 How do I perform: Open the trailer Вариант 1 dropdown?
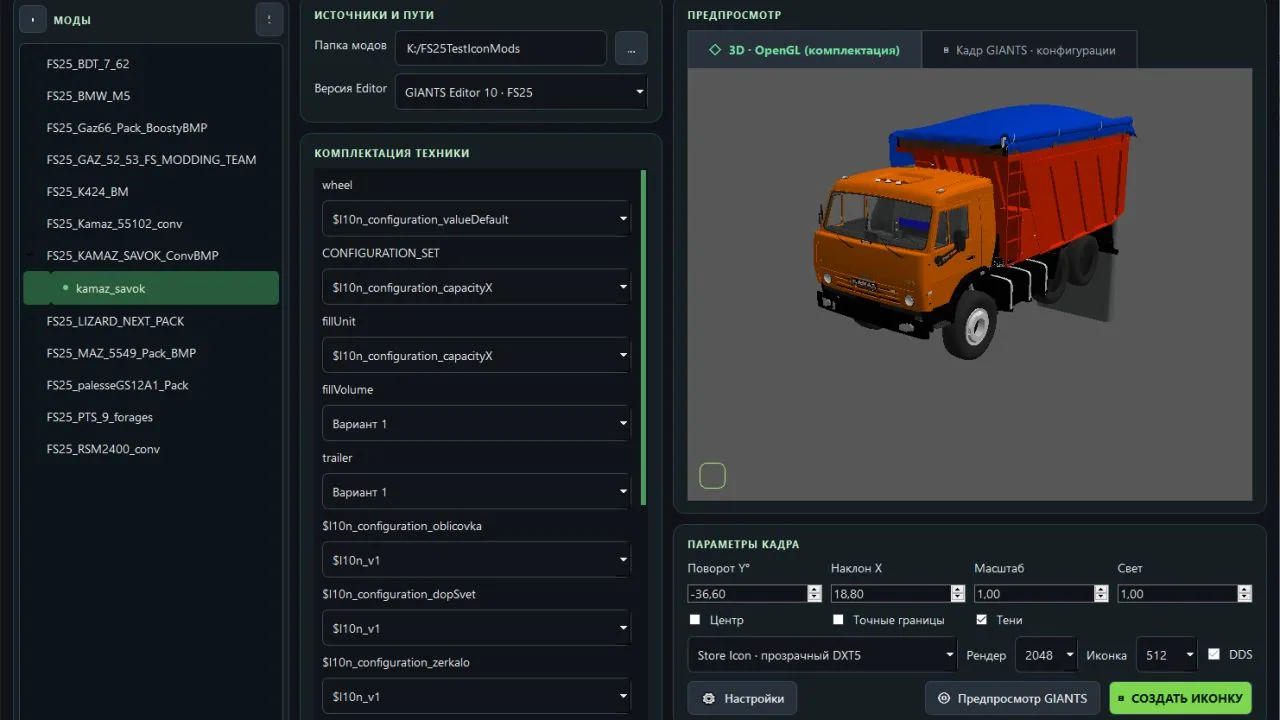point(476,492)
